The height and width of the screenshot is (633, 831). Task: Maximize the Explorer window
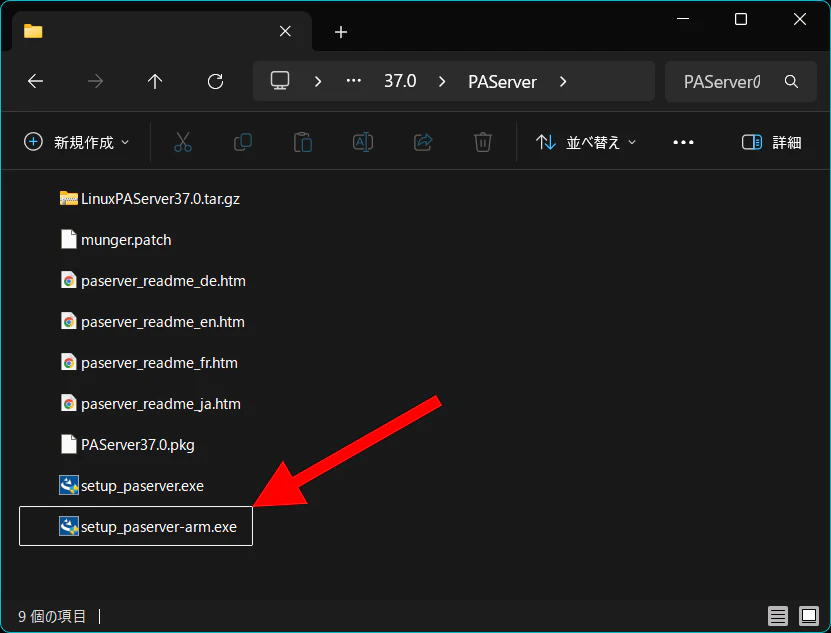tap(741, 19)
